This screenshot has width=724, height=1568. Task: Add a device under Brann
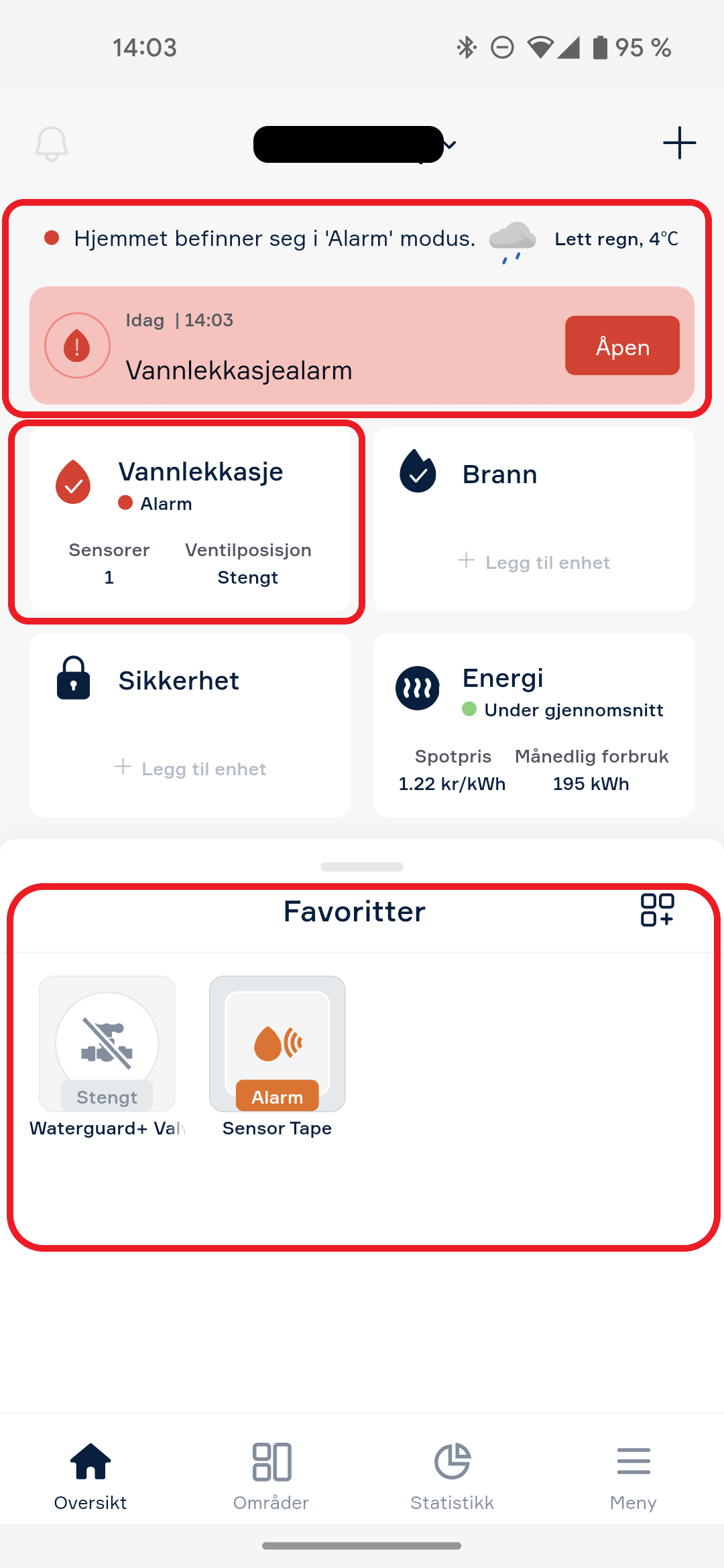pyautogui.click(x=534, y=562)
